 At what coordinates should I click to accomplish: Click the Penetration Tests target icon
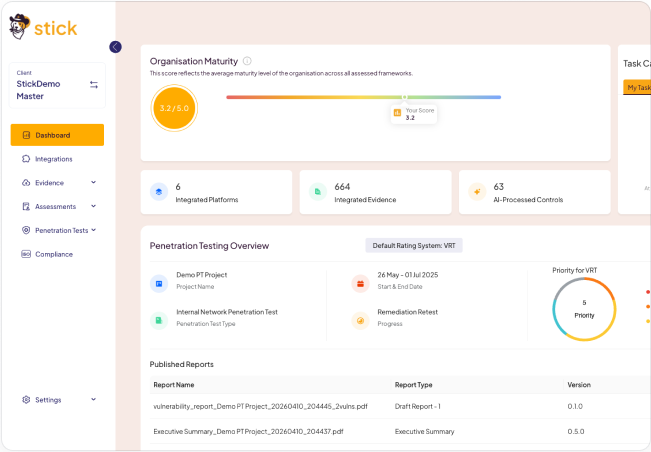click(x=26, y=230)
